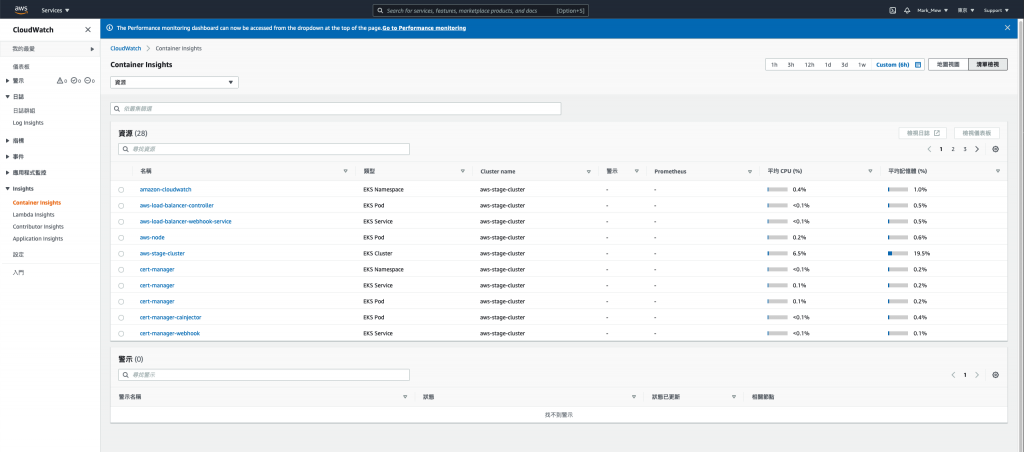1024x452 pixels.
Task: Click aws-stage-cluster average CPU bar
Action: point(777,253)
